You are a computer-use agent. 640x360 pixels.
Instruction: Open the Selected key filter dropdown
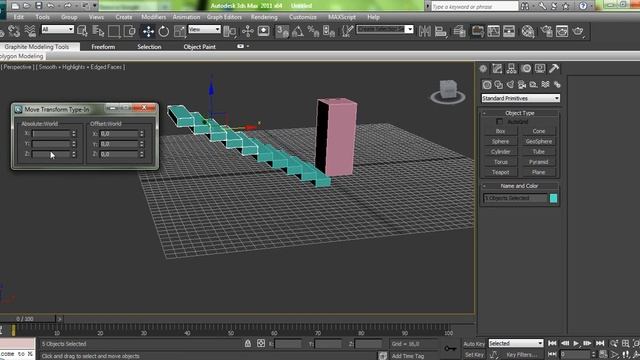coord(516,343)
